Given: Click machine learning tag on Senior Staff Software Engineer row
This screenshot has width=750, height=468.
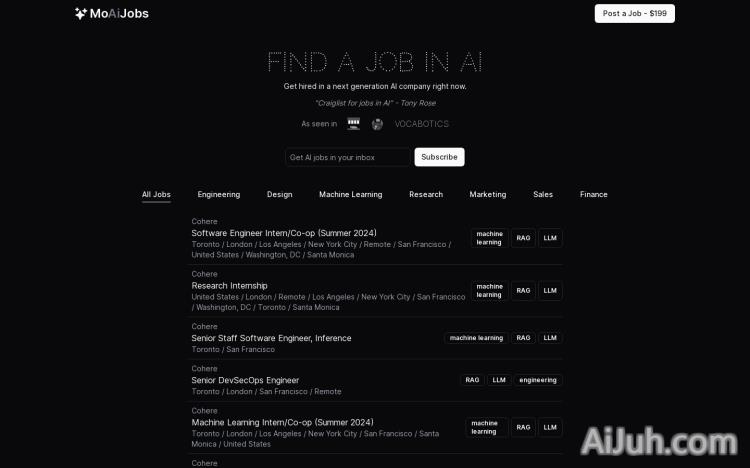Looking at the screenshot, I should (x=476, y=338).
